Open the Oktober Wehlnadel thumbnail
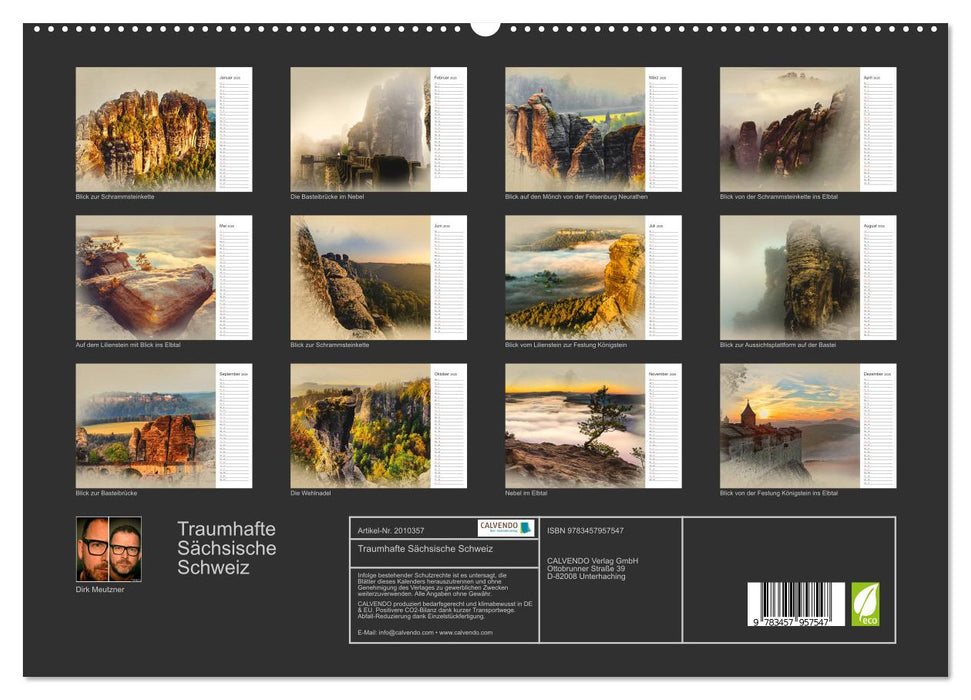This screenshot has height=700, width=971. click(x=361, y=425)
